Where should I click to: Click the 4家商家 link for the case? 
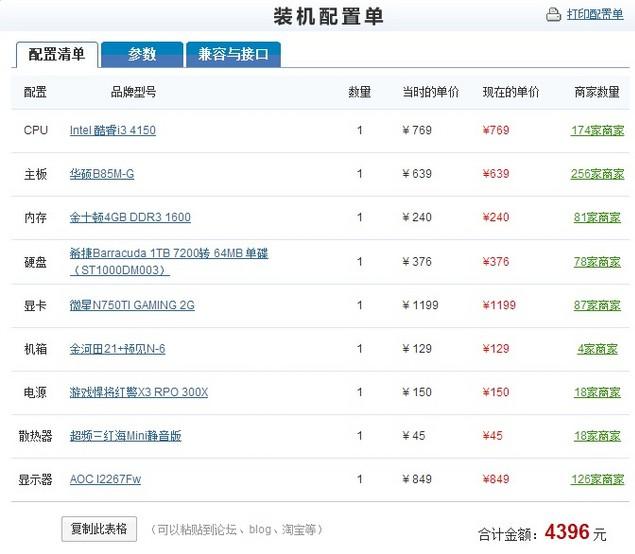597,349
